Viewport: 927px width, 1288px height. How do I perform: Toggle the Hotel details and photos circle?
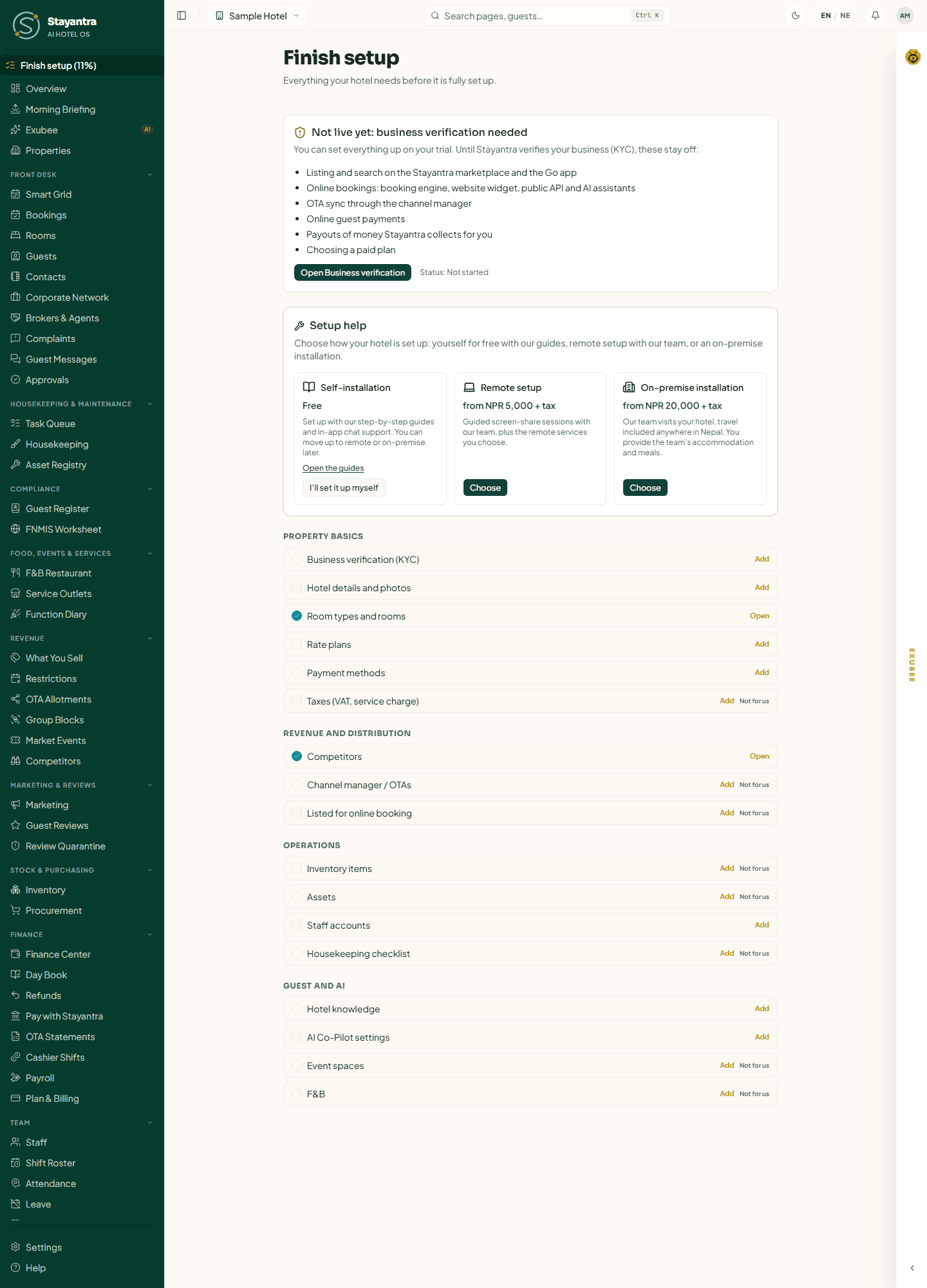(x=297, y=587)
